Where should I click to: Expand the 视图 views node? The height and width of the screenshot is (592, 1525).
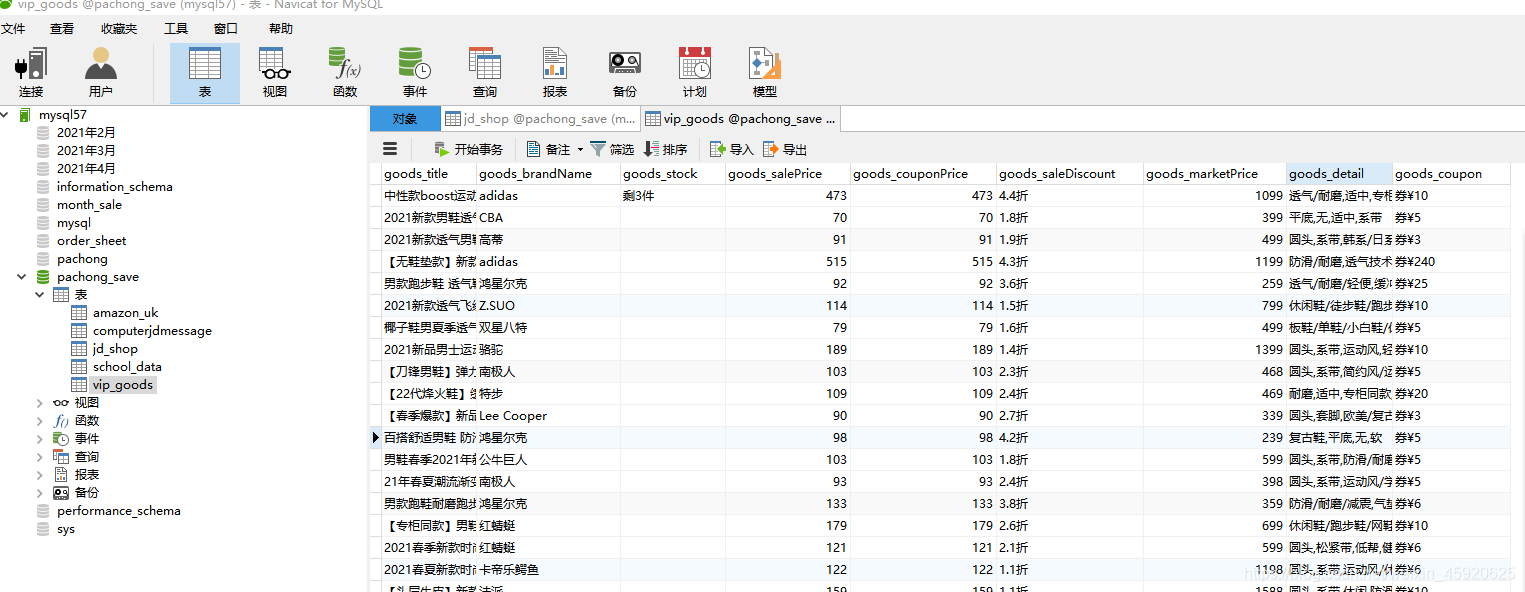tap(41, 403)
